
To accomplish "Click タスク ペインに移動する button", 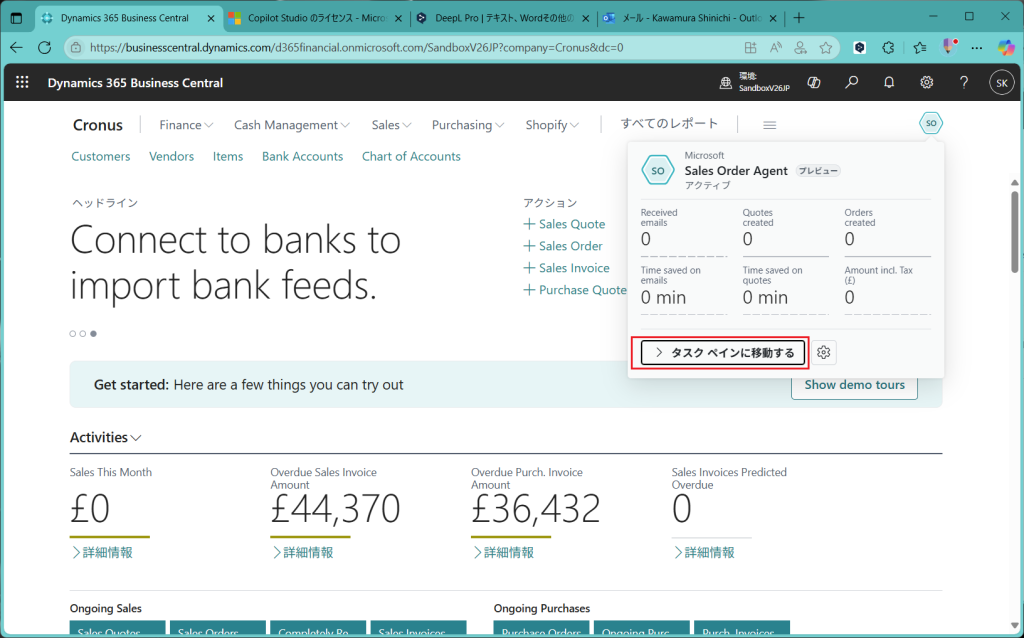I will 722,353.
